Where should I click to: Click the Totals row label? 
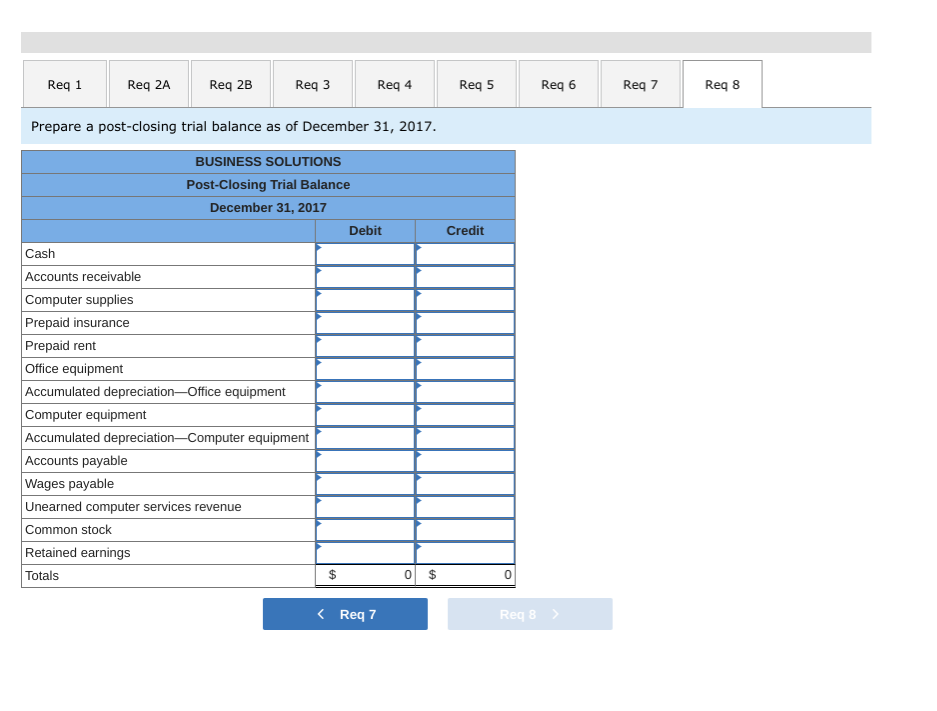click(42, 576)
